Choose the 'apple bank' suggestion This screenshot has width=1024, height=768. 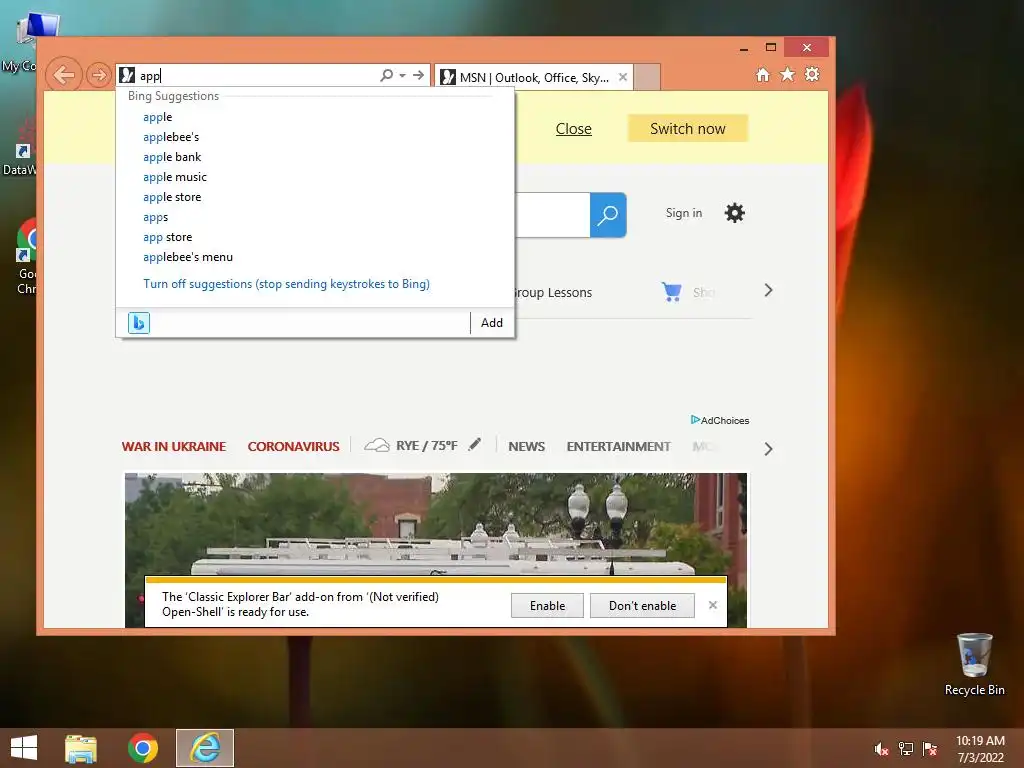pos(172,157)
